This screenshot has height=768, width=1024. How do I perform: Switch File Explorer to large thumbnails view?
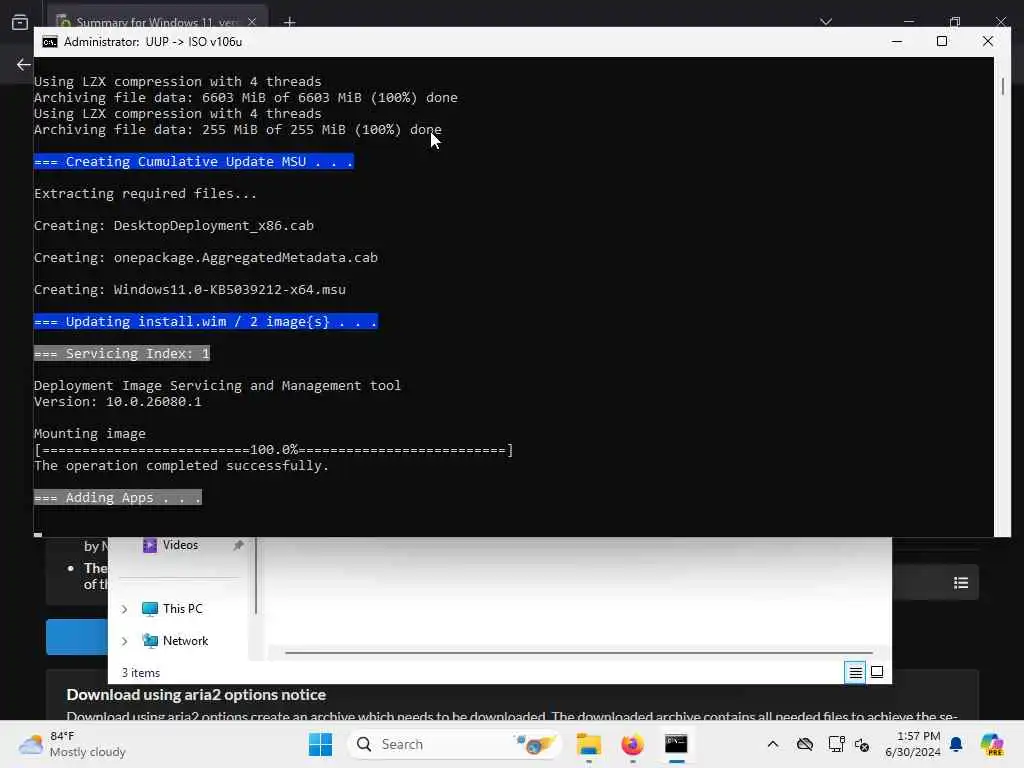877,672
